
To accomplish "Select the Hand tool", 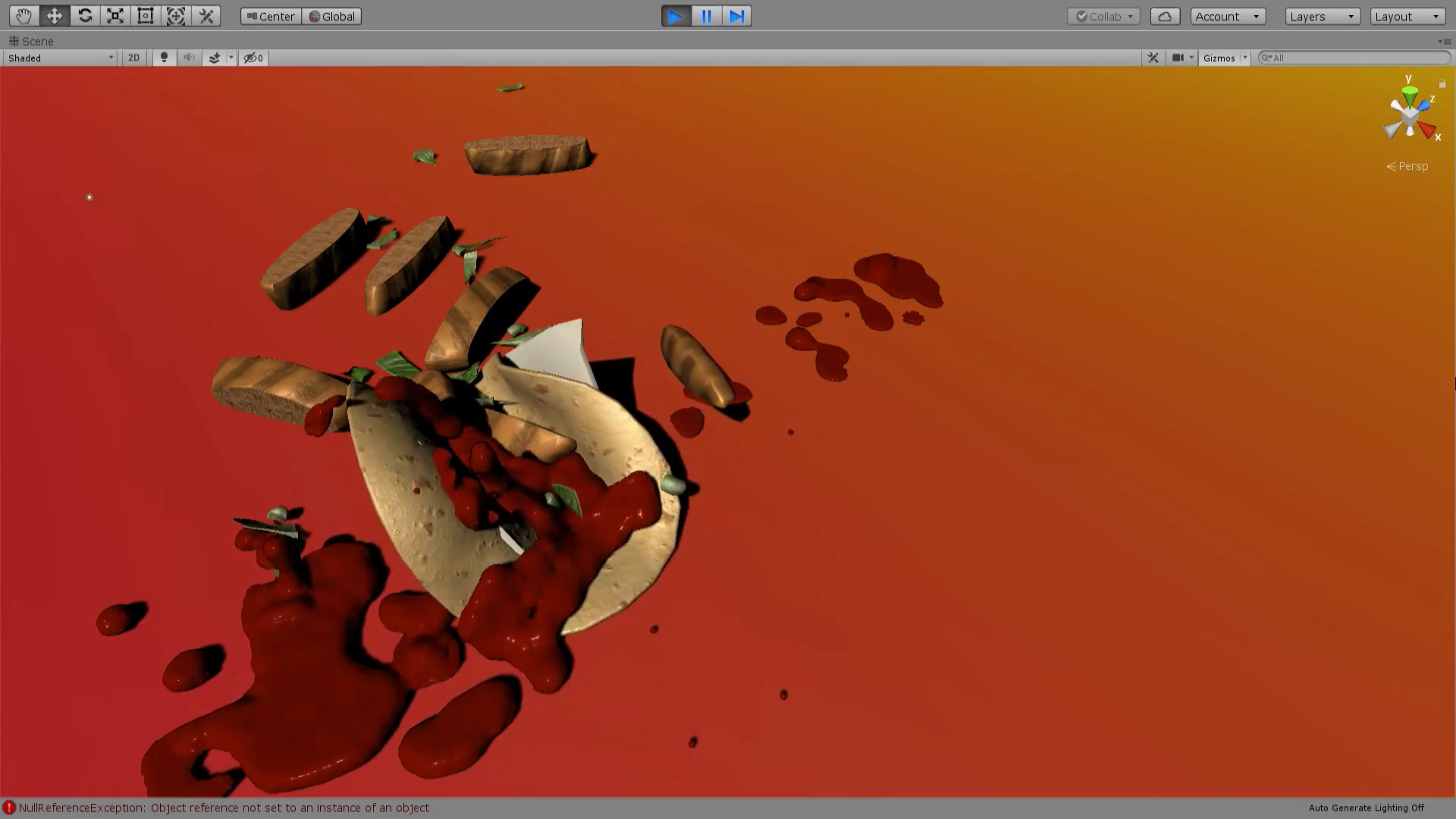I will (24, 16).
